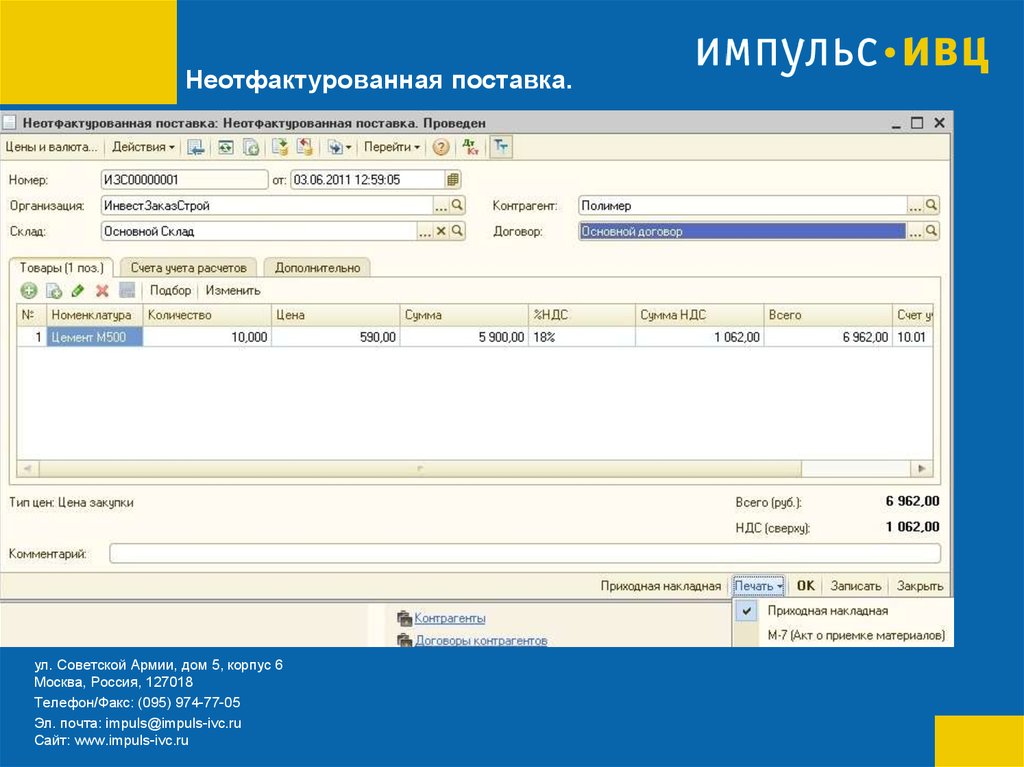1024x767 pixels.
Task: Click the pencil edit row icon
Action: point(78,291)
